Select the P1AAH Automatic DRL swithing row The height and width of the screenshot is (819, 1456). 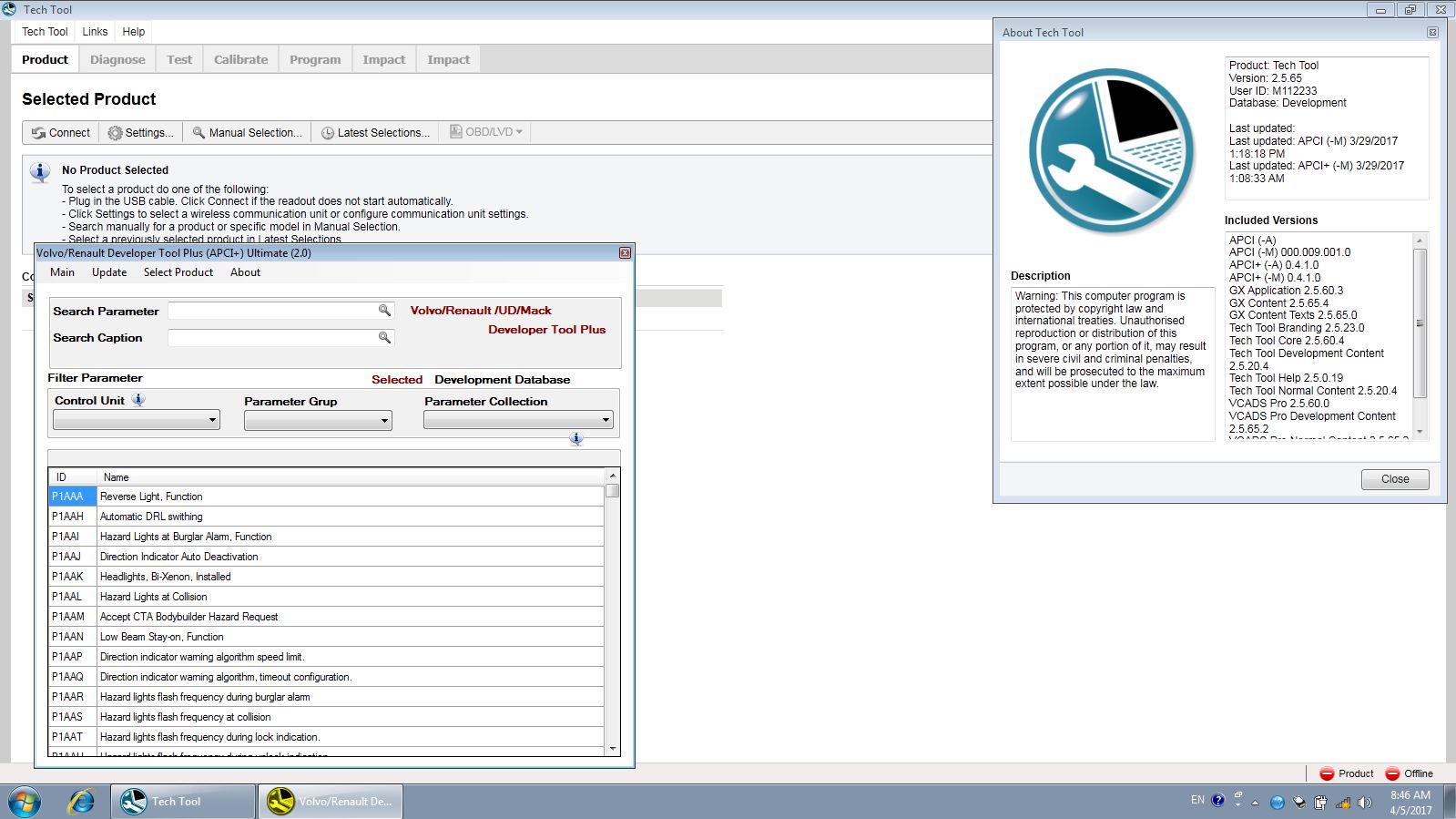point(326,517)
